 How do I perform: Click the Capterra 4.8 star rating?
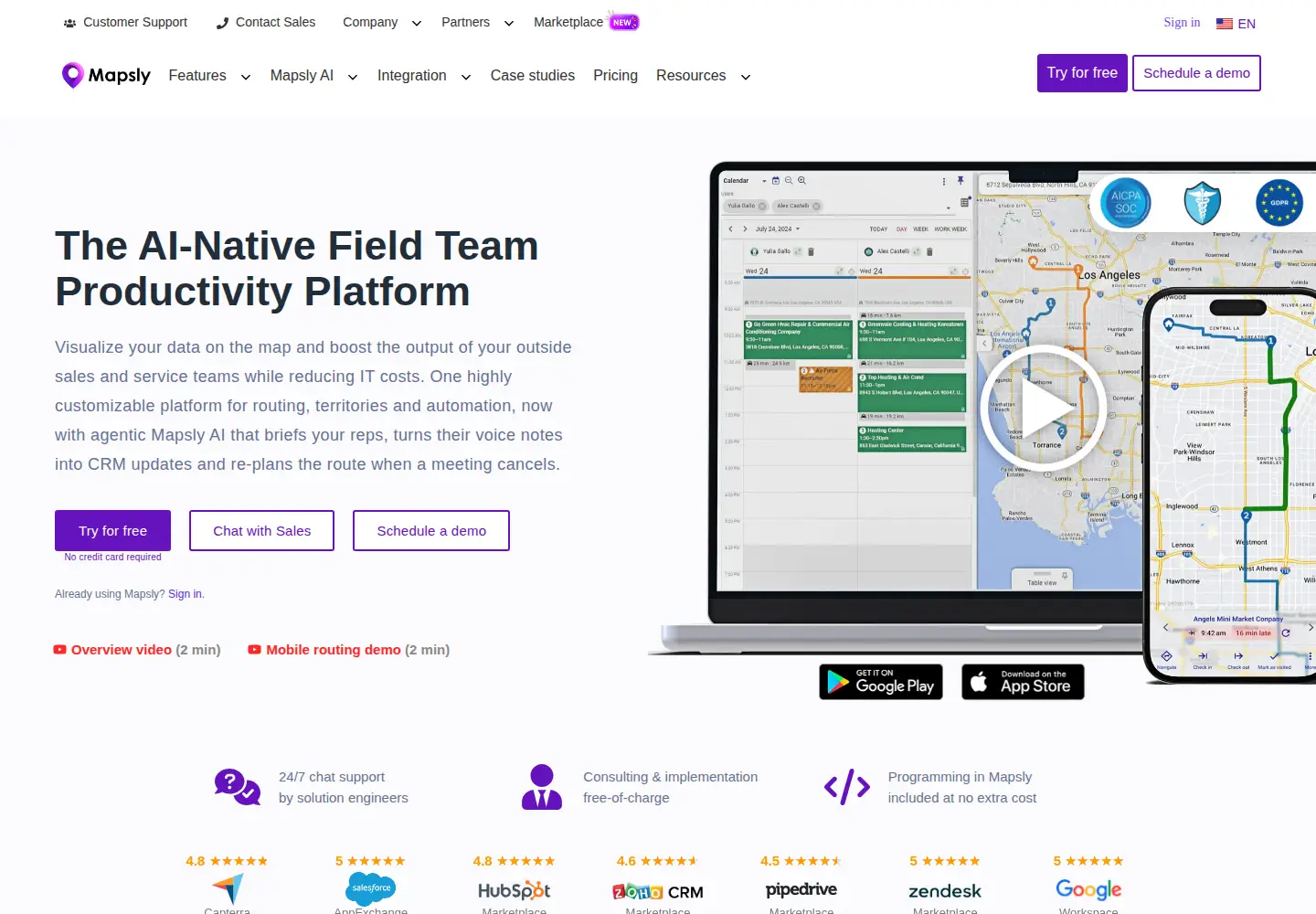[x=228, y=861]
